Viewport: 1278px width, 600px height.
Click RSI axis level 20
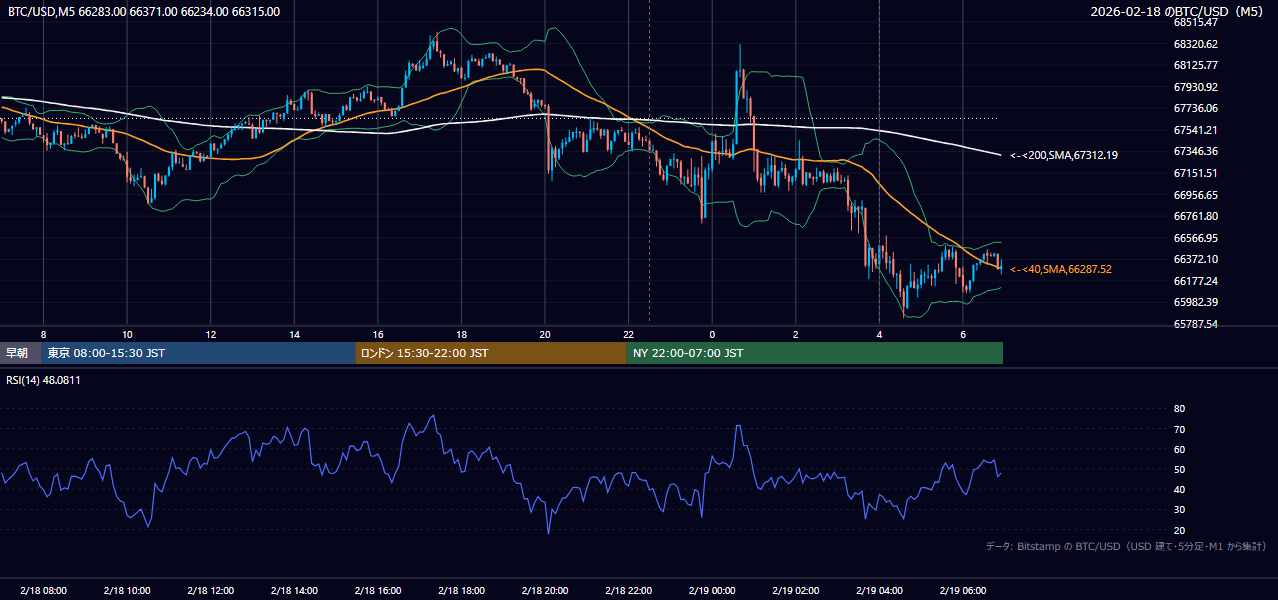(1179, 530)
